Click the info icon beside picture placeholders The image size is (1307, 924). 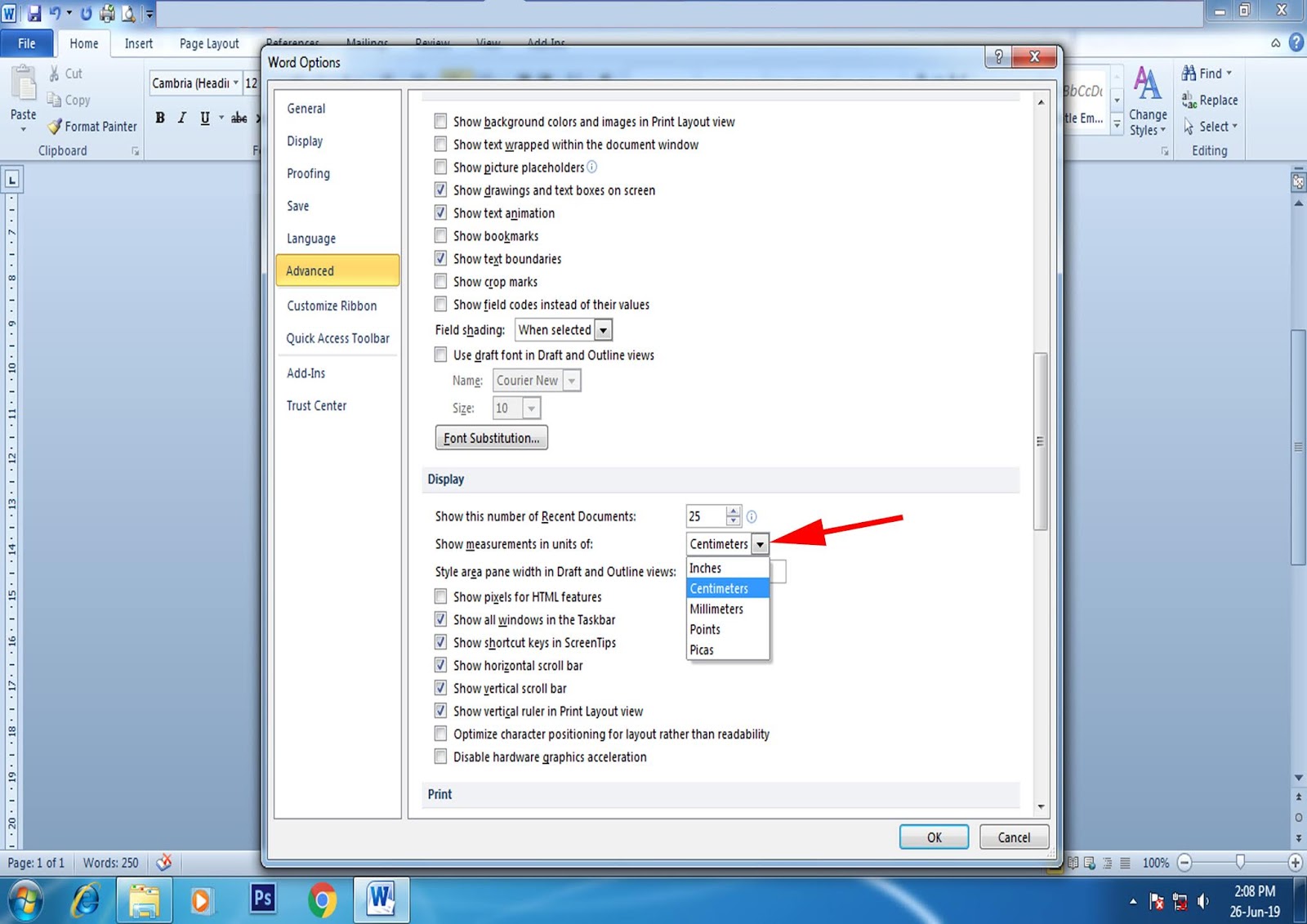pyautogui.click(x=592, y=167)
